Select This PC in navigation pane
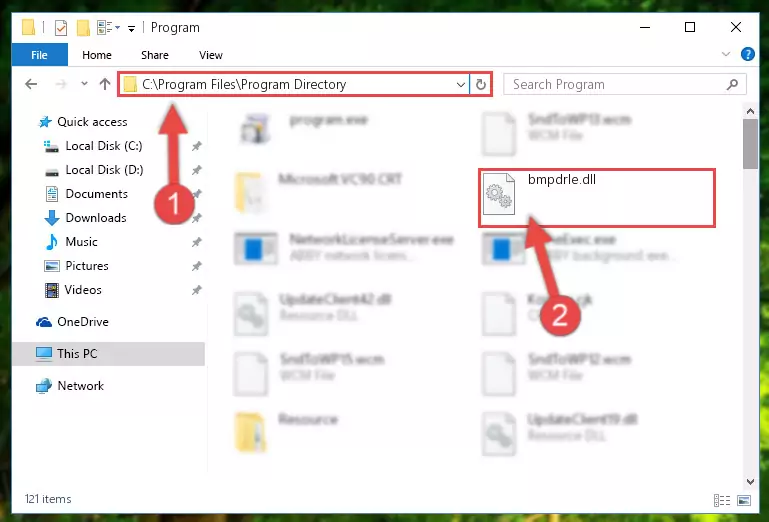Screen dimensions: 769x522 [77, 354]
